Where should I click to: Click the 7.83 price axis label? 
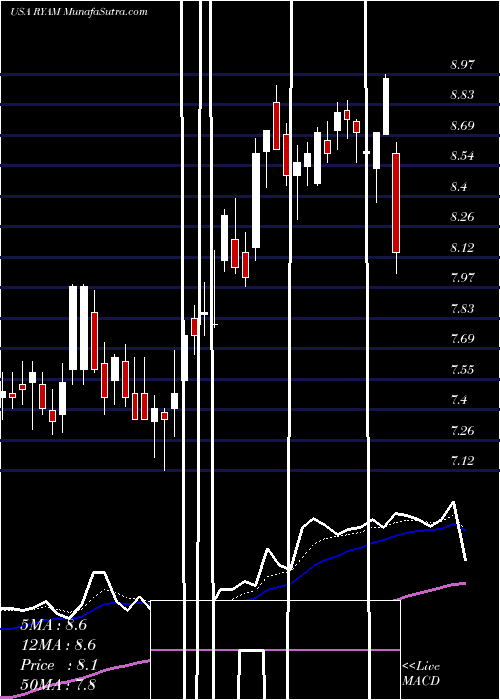coord(462,308)
